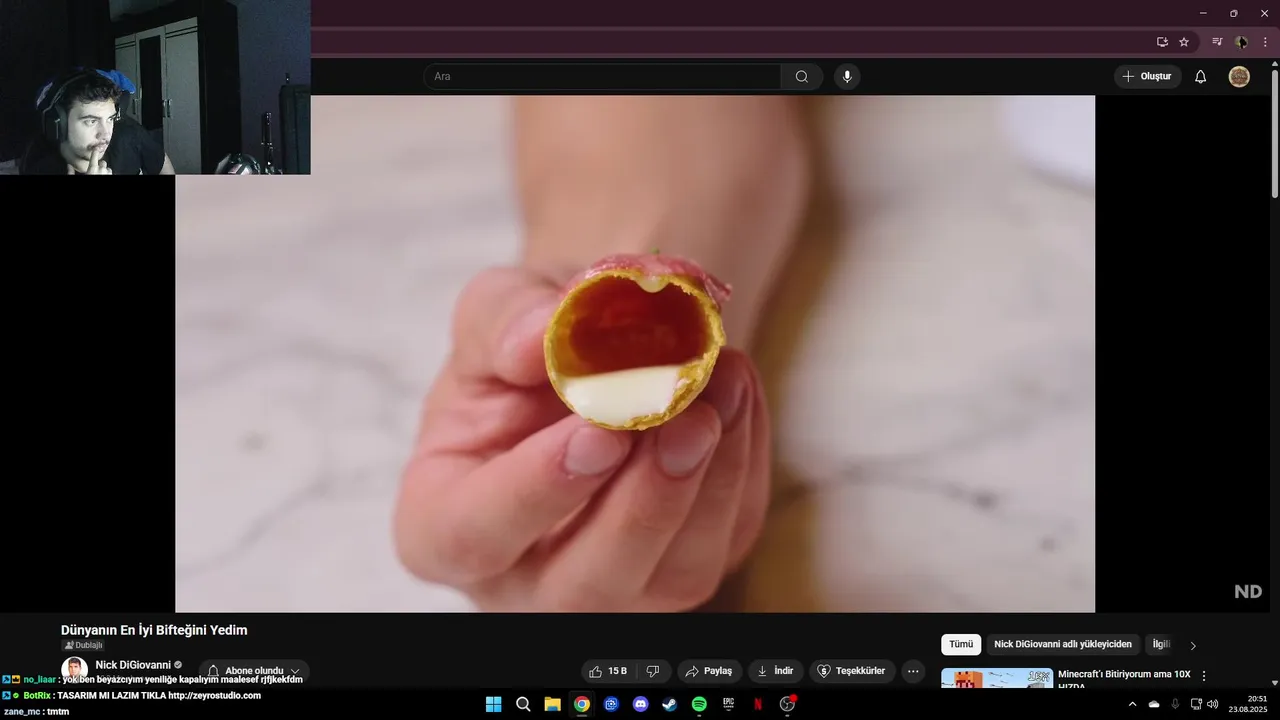Click the YouTube search magnifier button
This screenshot has width=1280, height=720.
pyautogui.click(x=802, y=77)
